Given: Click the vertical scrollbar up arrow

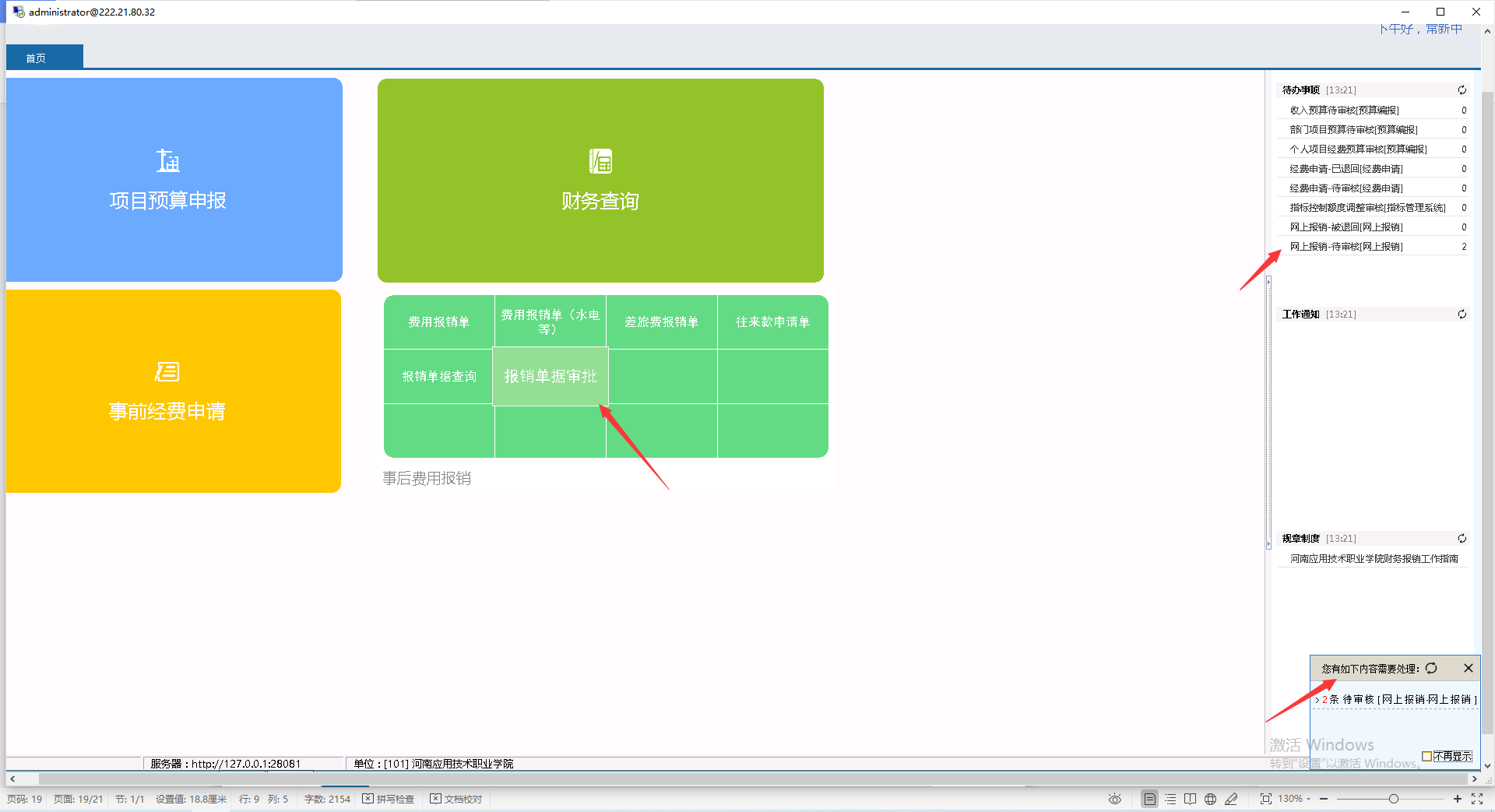Looking at the screenshot, I should (x=1487, y=31).
